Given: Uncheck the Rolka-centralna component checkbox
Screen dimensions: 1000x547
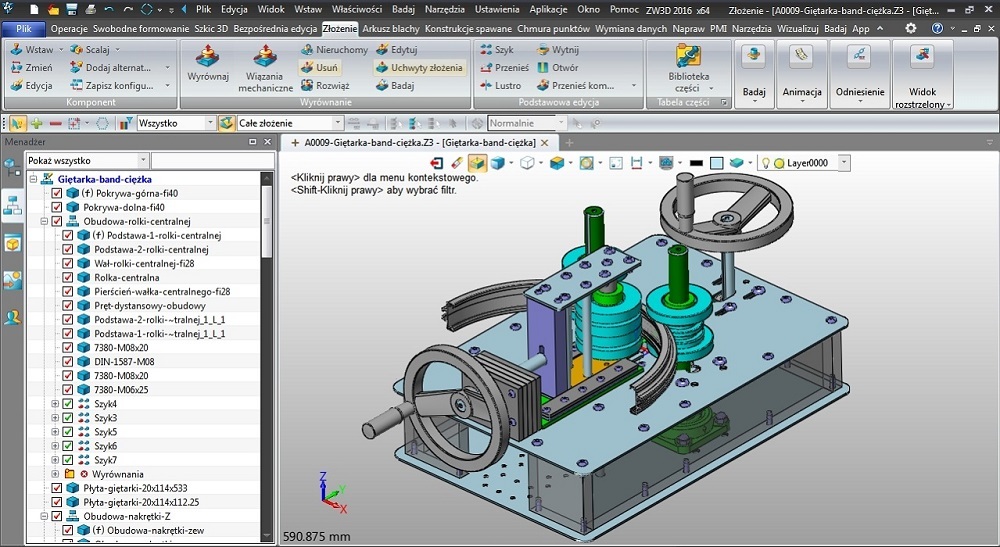Looking at the screenshot, I should pos(68,278).
